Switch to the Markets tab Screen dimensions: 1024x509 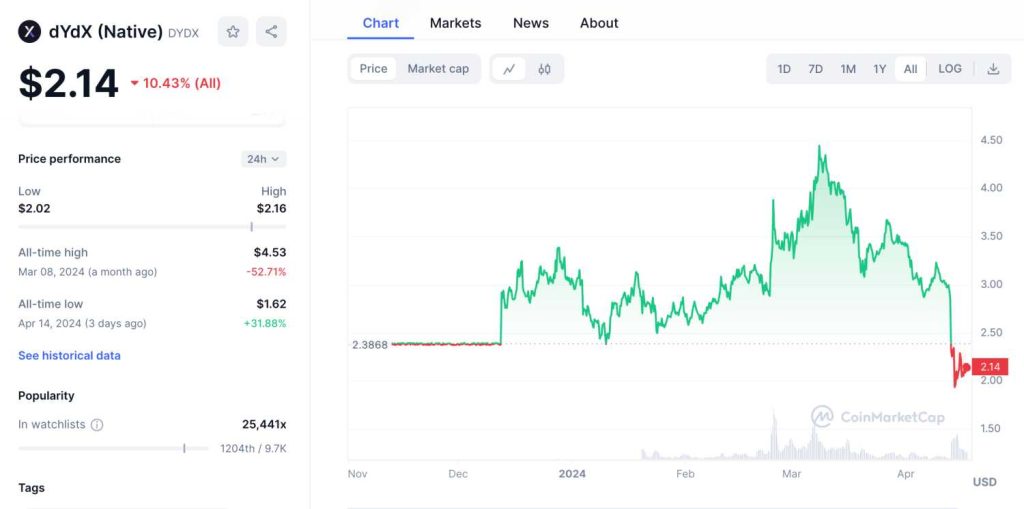pyautogui.click(x=455, y=23)
